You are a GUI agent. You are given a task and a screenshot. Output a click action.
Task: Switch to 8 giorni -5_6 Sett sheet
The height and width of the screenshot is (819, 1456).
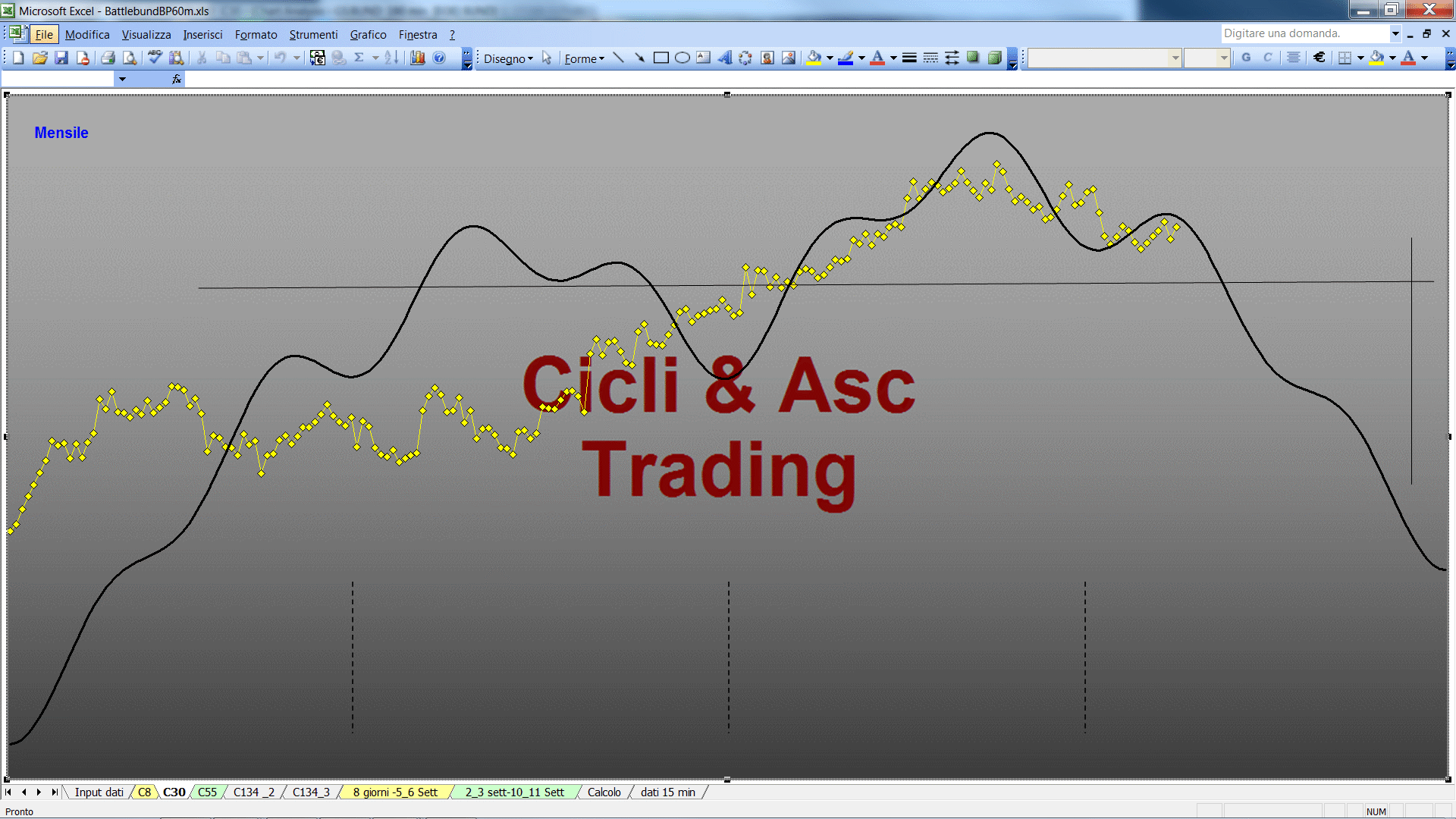pos(395,792)
